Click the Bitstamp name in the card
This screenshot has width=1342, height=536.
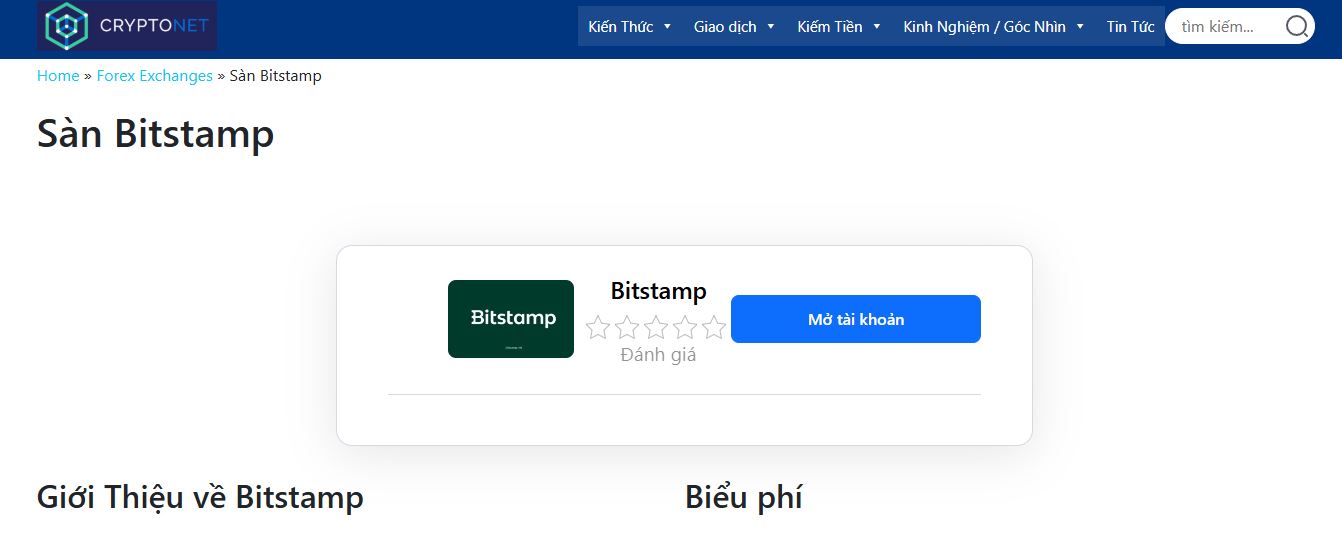click(x=658, y=291)
